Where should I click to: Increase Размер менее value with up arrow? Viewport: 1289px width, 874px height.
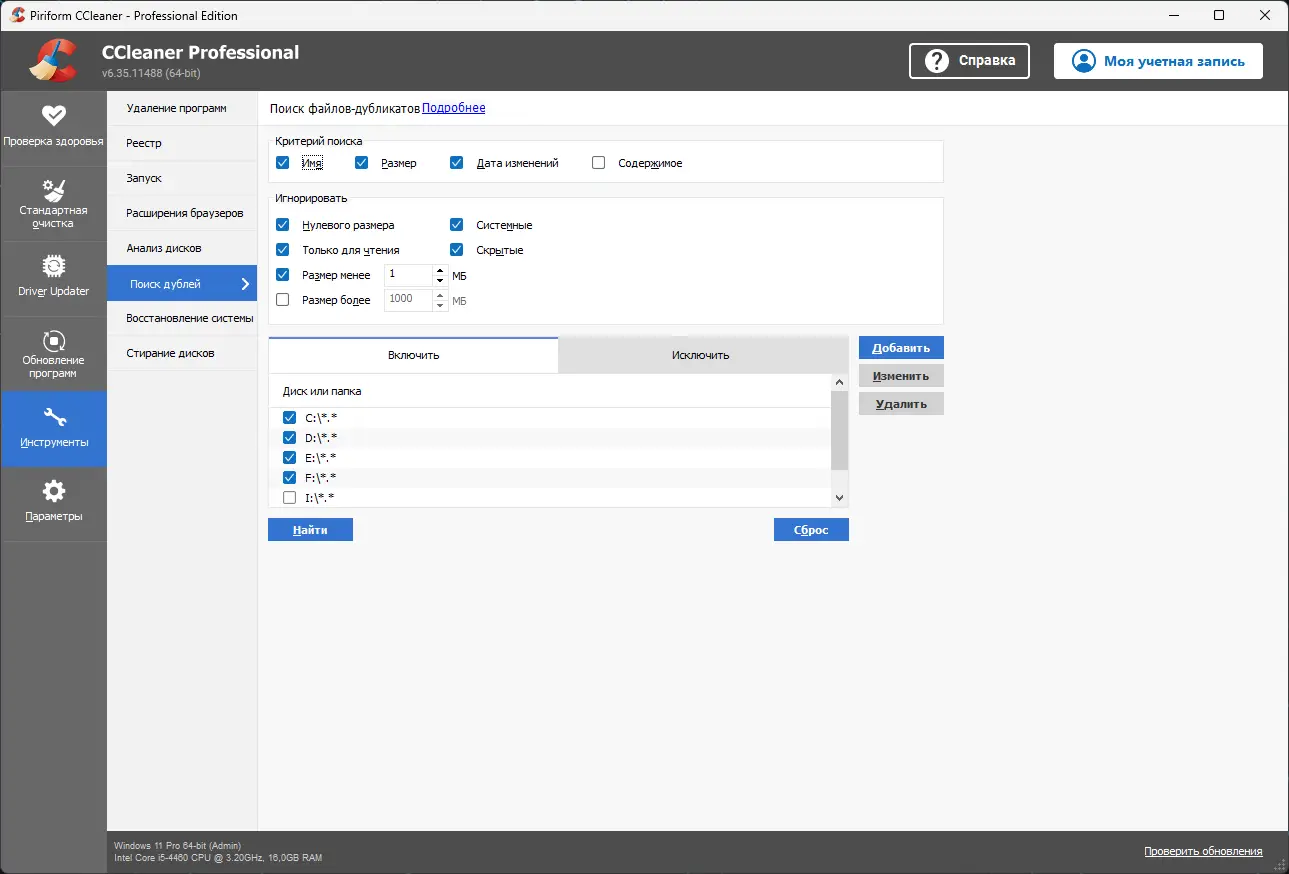[440, 270]
